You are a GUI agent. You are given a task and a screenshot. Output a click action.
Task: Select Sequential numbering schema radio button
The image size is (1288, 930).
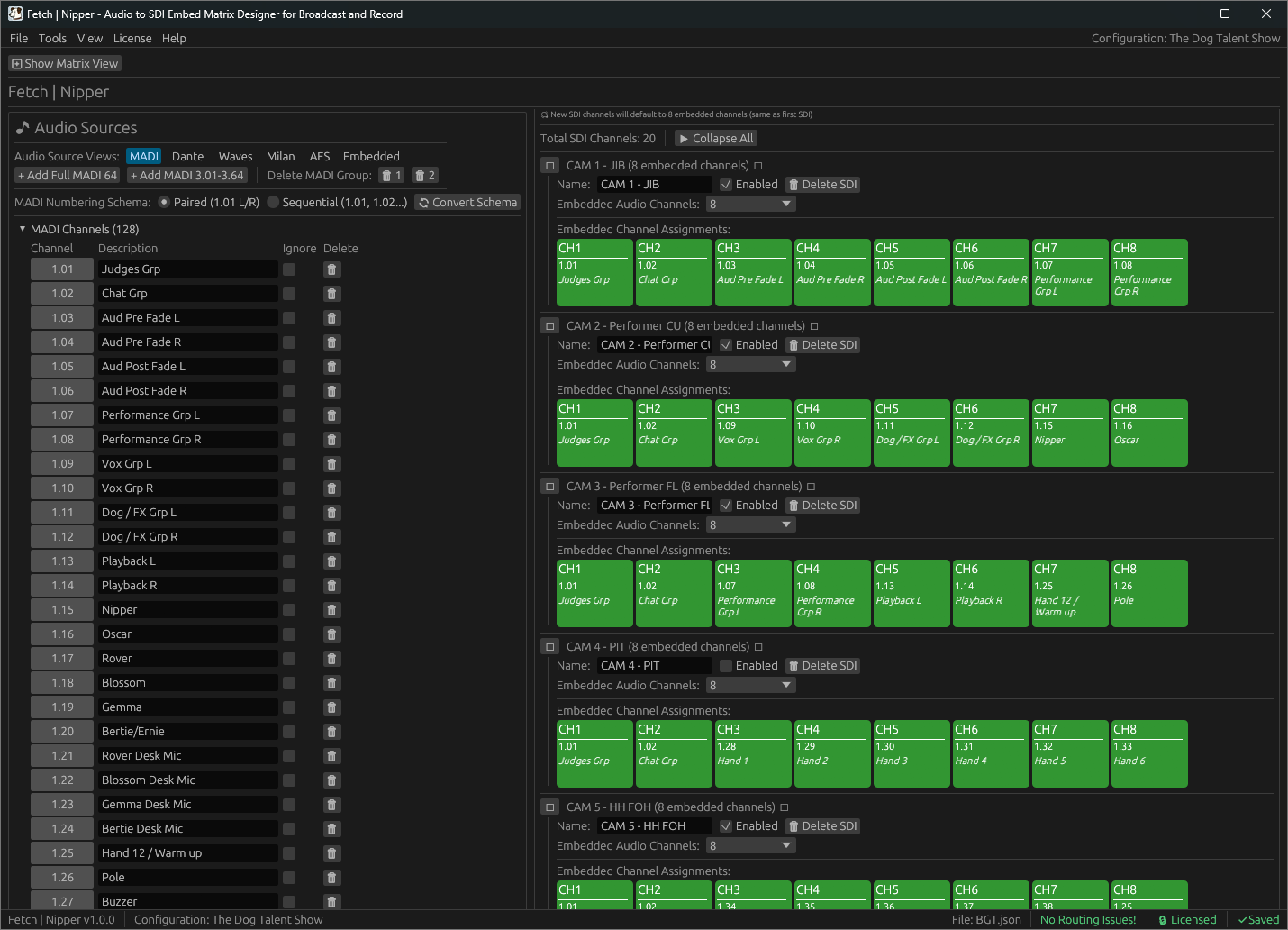pos(274,203)
